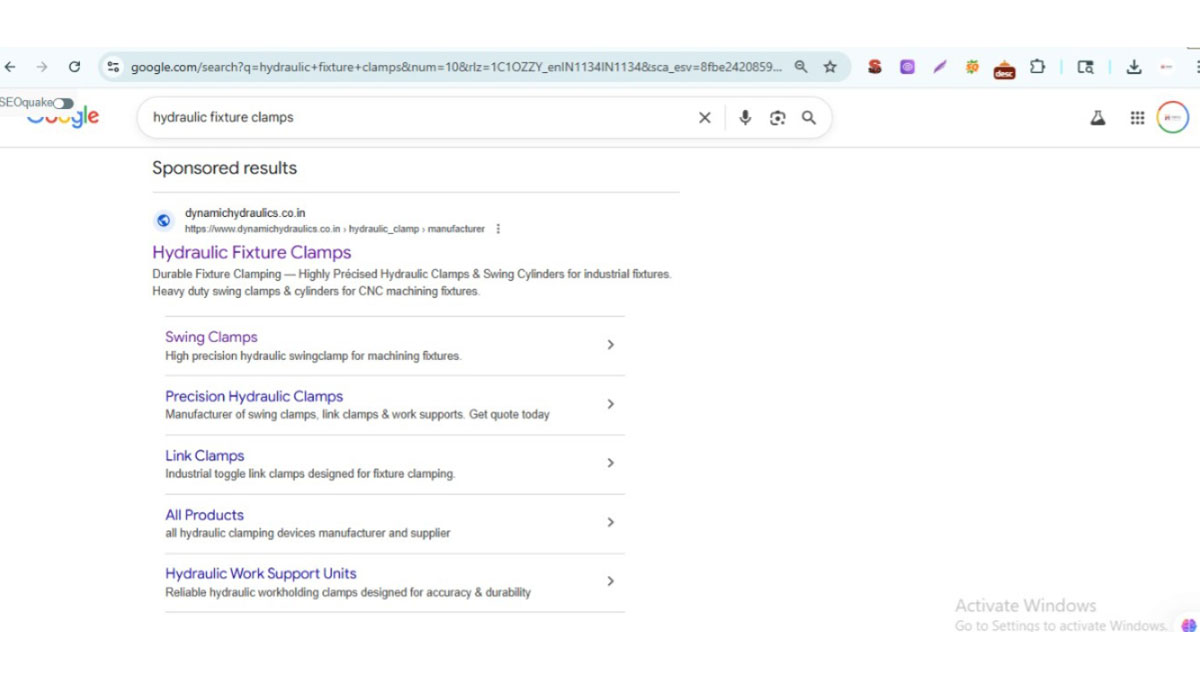The image size is (1200, 699).
Task: Expand the Swing Clamps chevron arrow
Action: [x=610, y=345]
